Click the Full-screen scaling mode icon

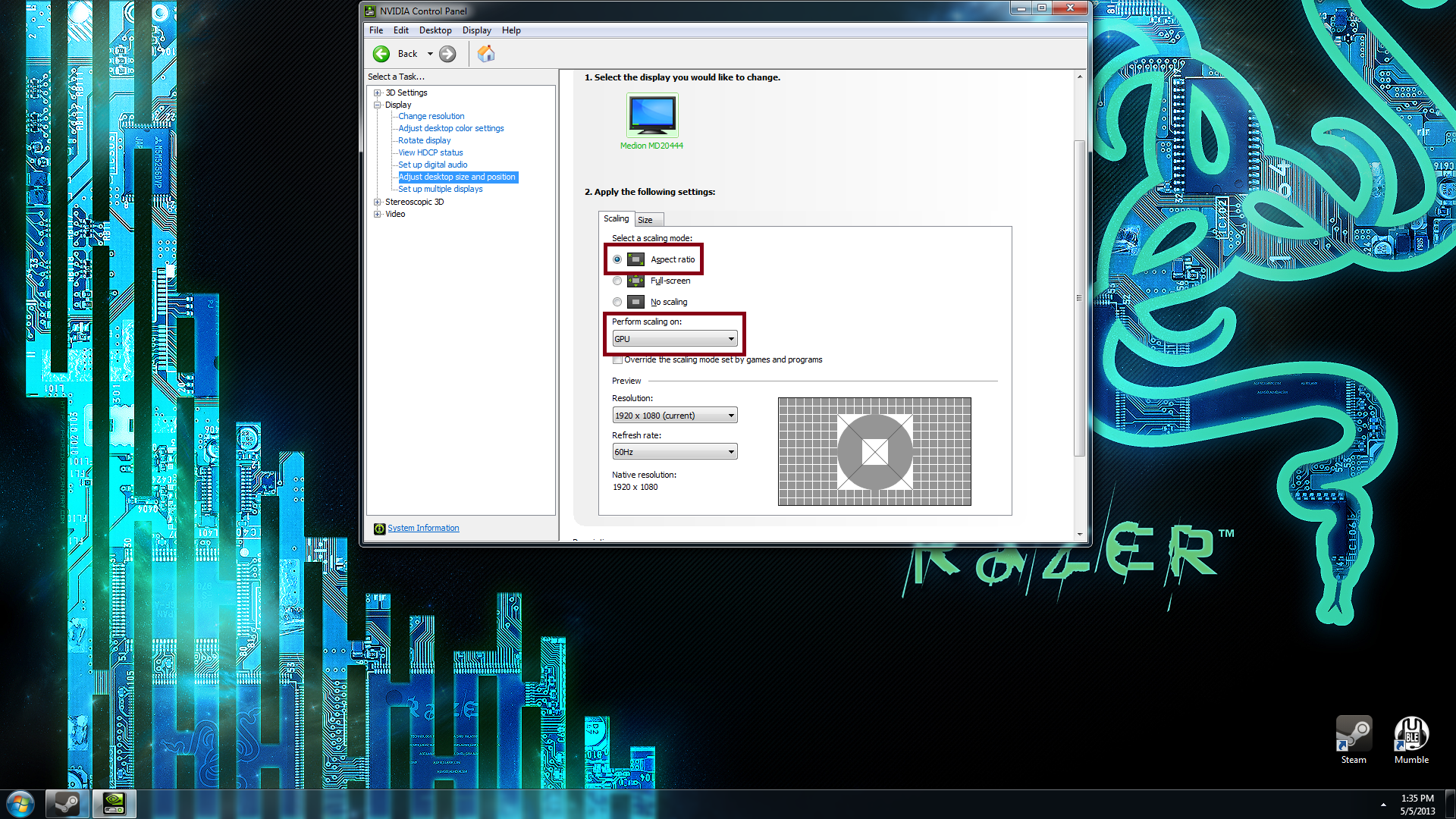click(635, 281)
